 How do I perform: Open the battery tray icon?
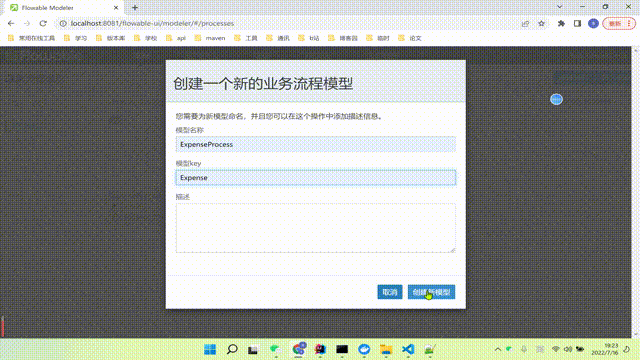[580, 349]
